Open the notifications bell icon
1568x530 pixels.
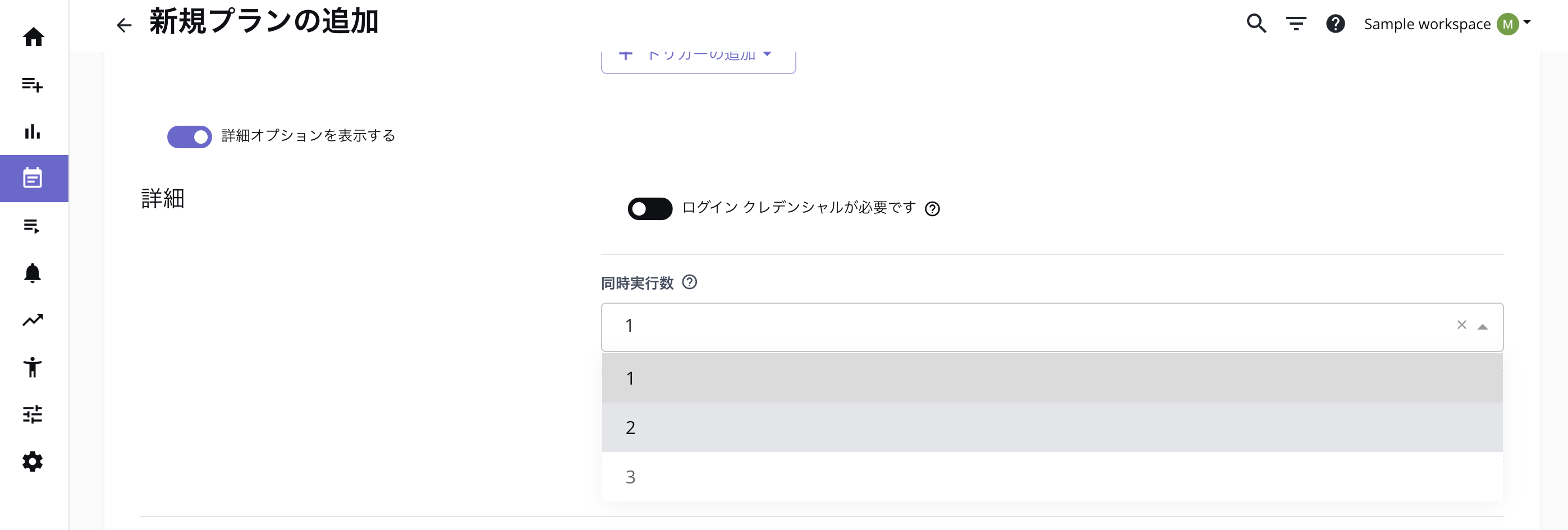33,273
